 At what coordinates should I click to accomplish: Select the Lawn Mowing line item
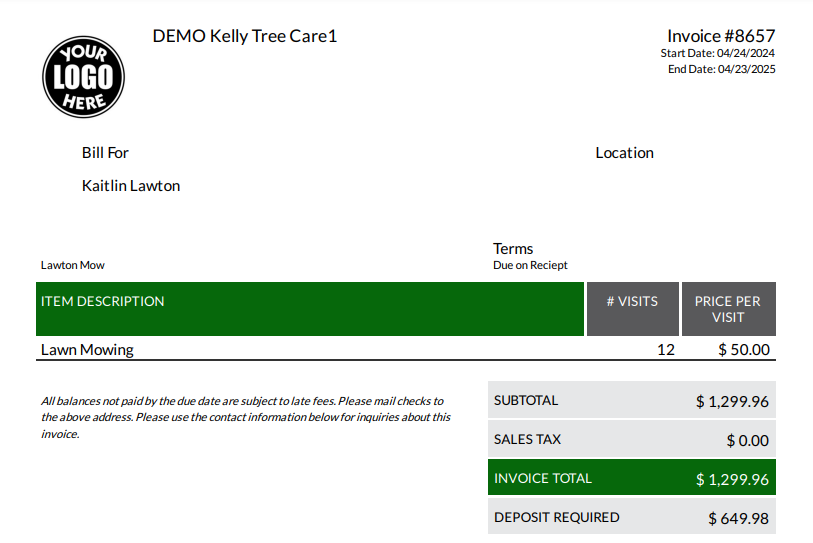pos(87,350)
